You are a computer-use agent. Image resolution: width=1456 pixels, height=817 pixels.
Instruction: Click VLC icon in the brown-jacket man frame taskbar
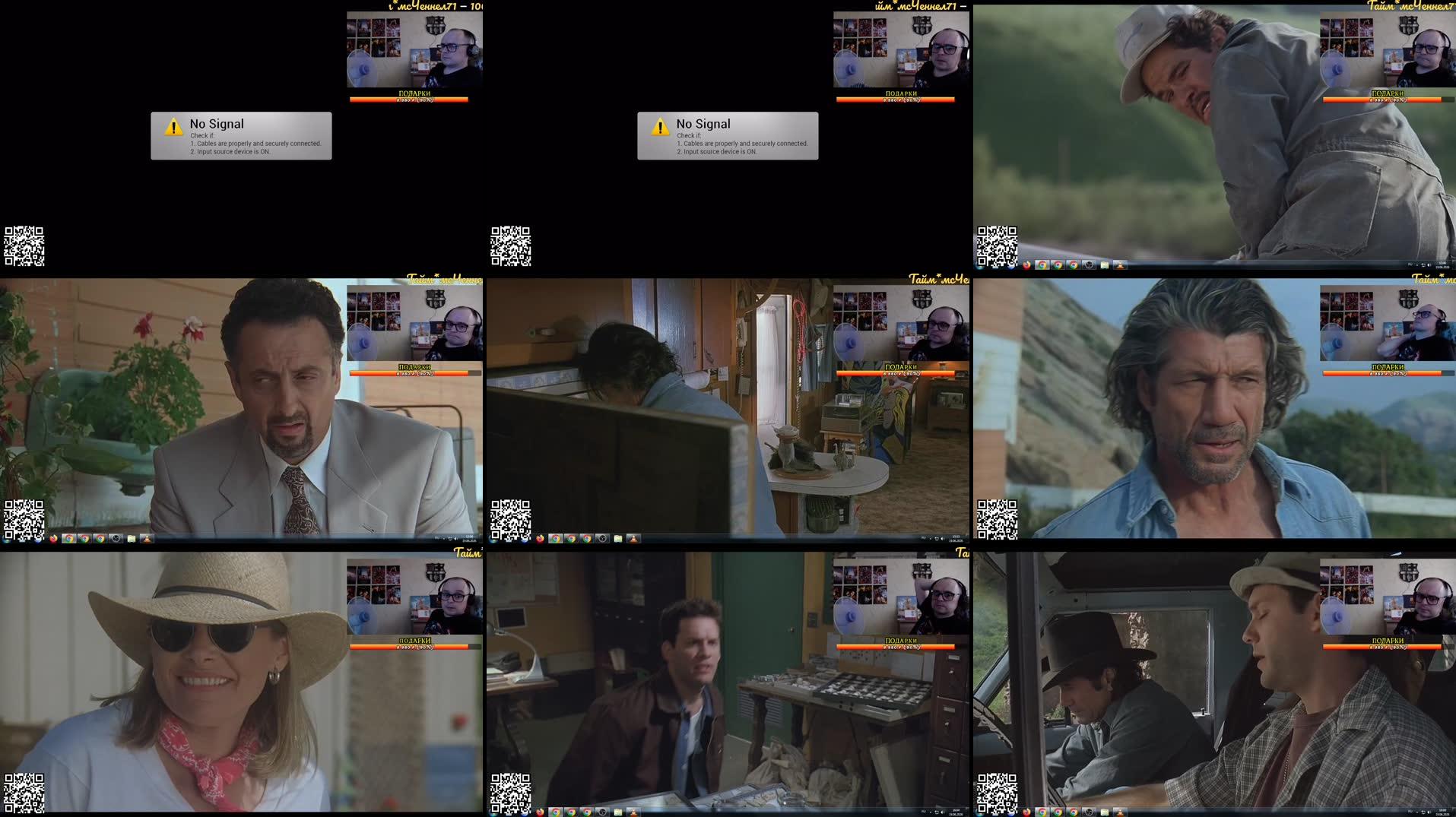[633, 812]
